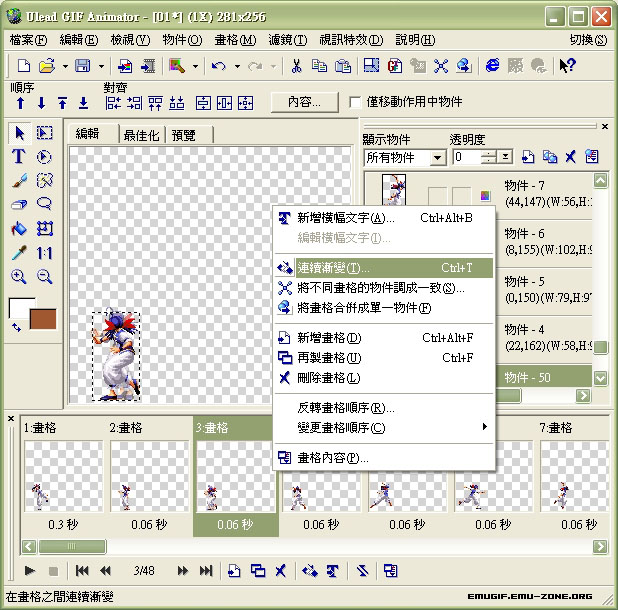Toggle lock box beside 物件 - 7

pos(461,195)
